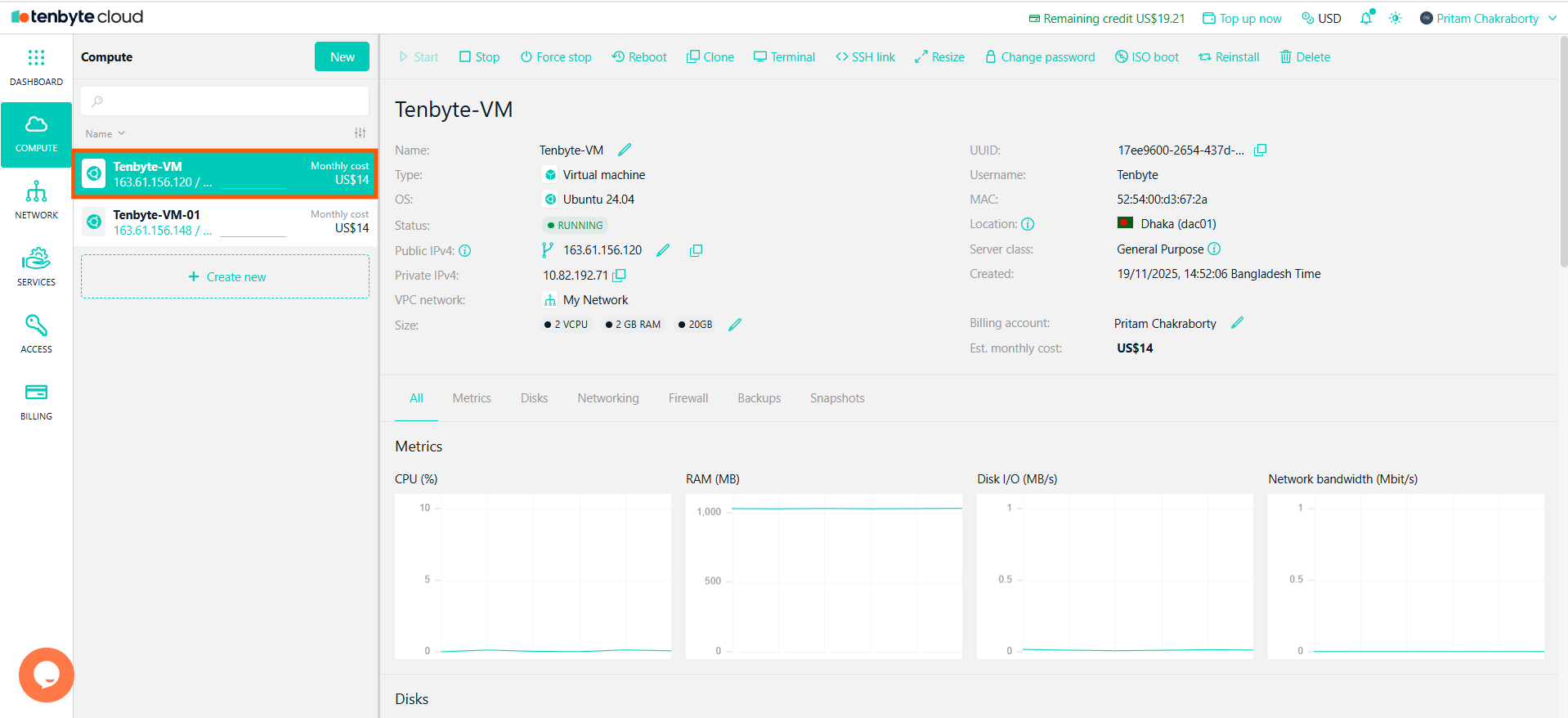Open the Services sidebar section

tap(36, 267)
